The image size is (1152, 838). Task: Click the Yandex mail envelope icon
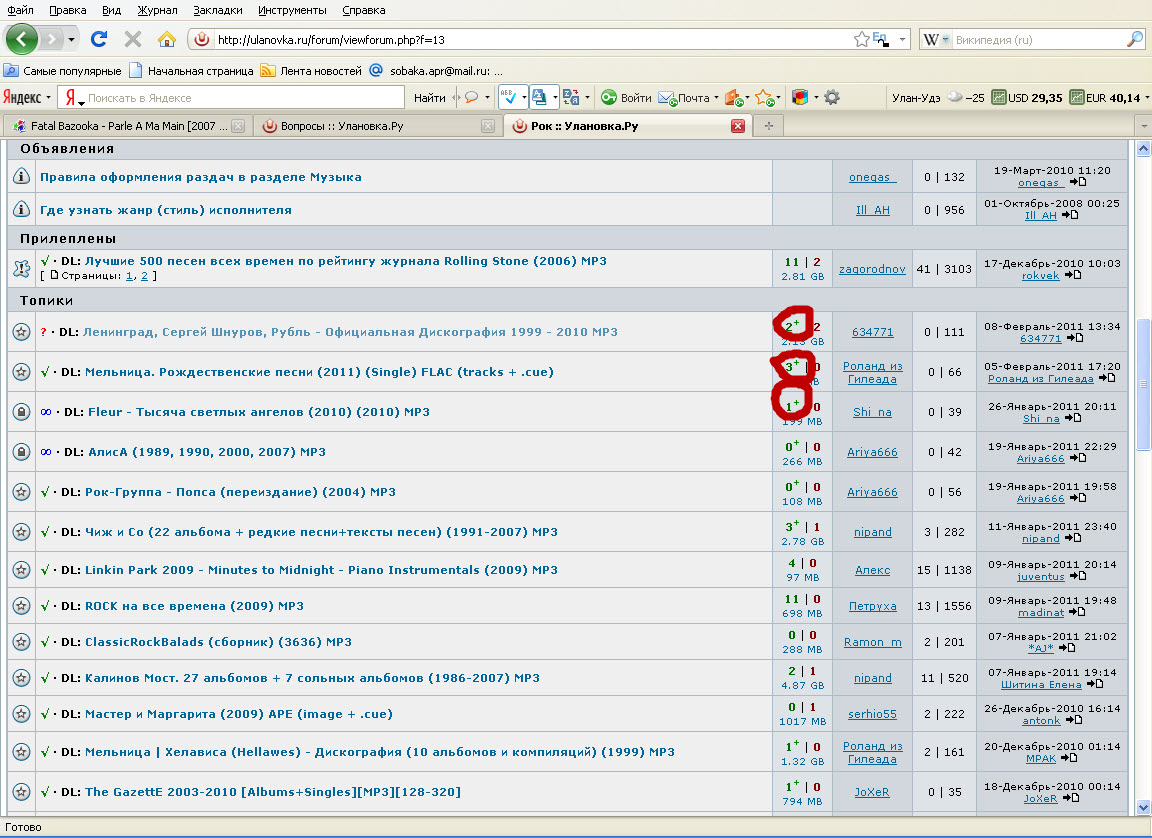click(667, 98)
